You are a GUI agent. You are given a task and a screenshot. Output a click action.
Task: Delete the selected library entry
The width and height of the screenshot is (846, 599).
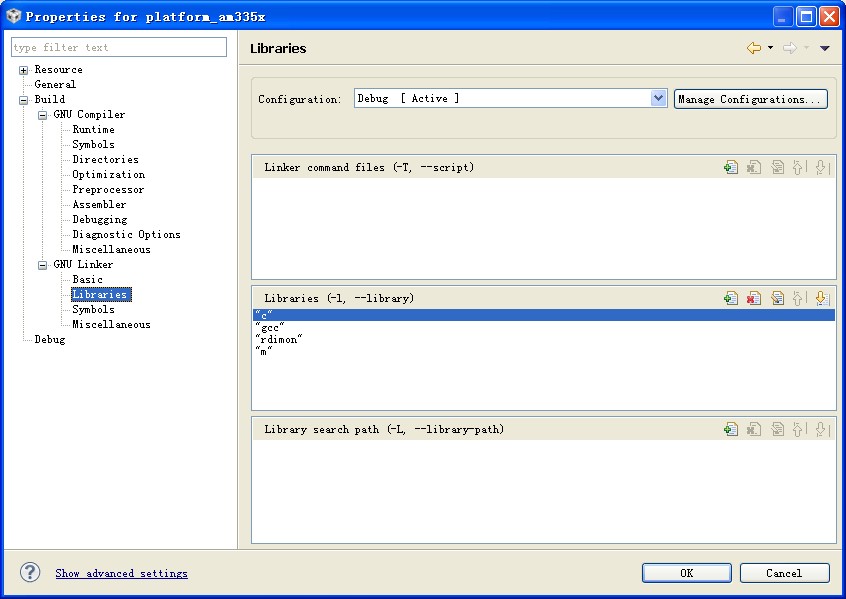pyautogui.click(x=754, y=298)
